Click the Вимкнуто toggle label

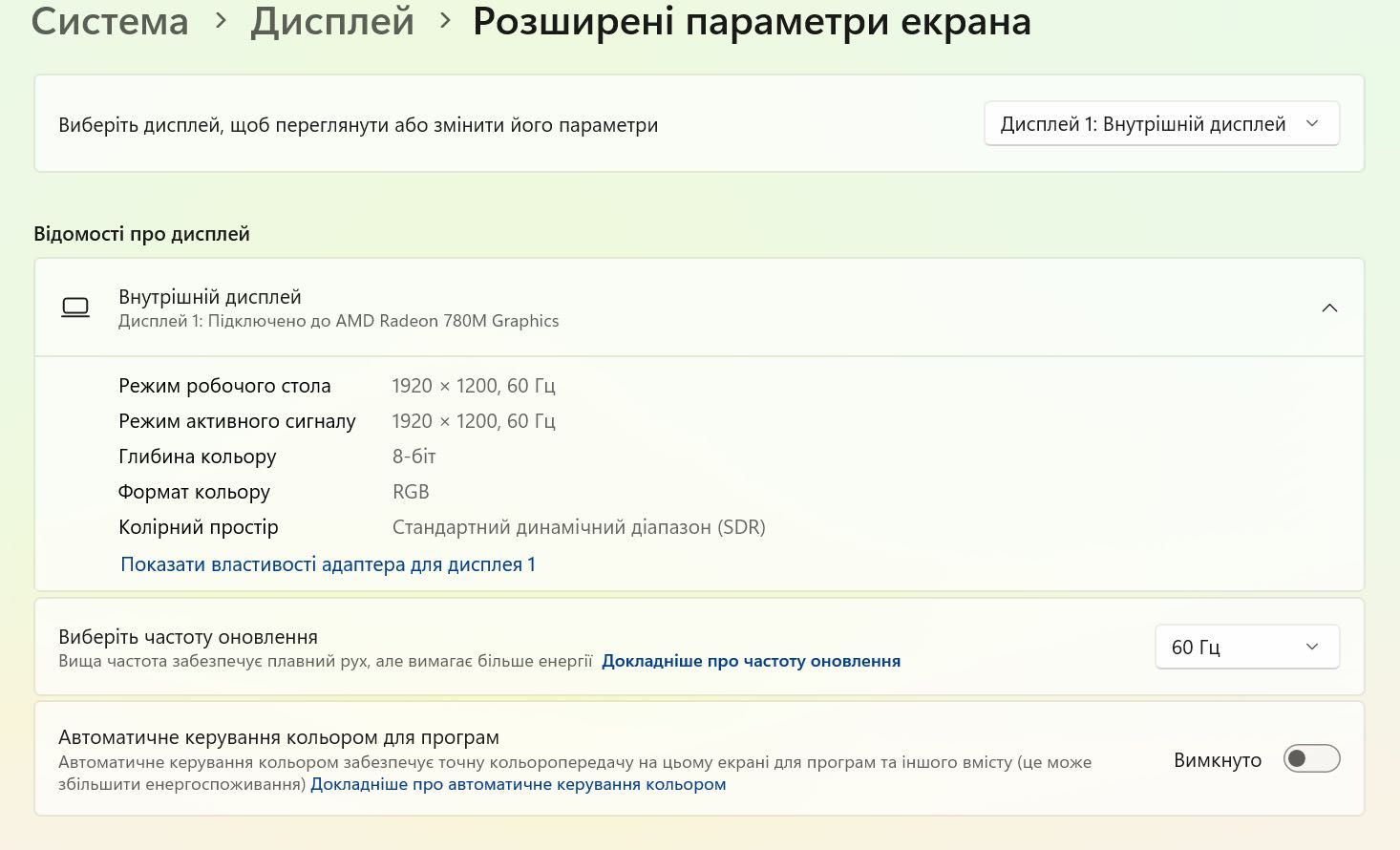tap(1218, 760)
